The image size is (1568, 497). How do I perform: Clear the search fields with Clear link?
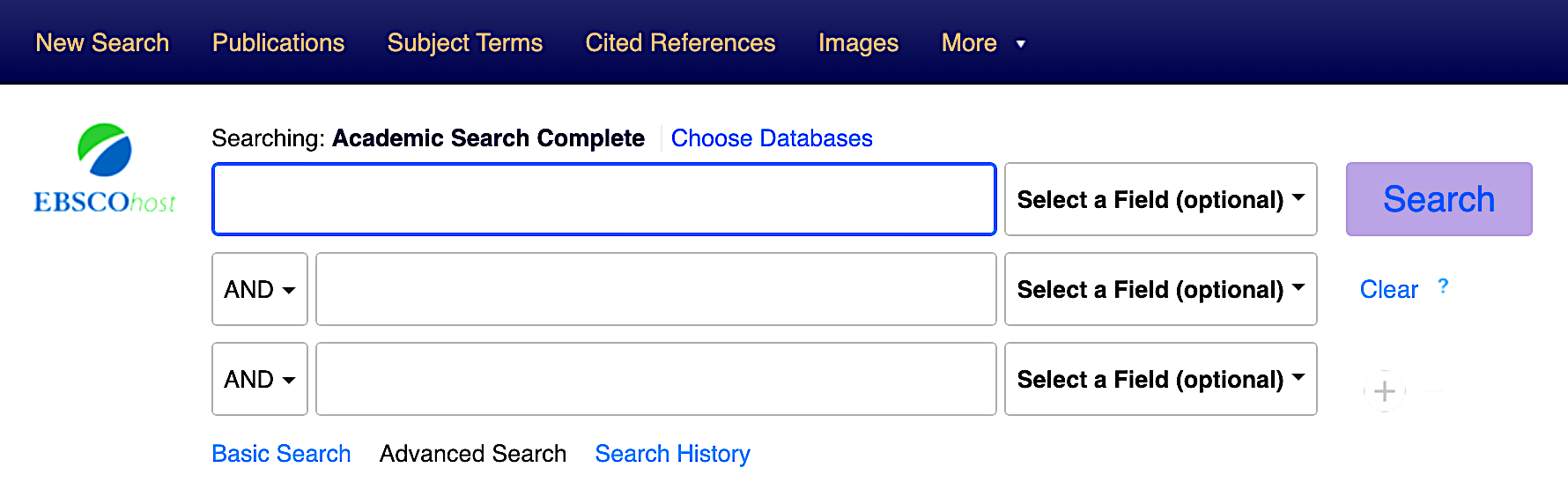pyautogui.click(x=1388, y=290)
